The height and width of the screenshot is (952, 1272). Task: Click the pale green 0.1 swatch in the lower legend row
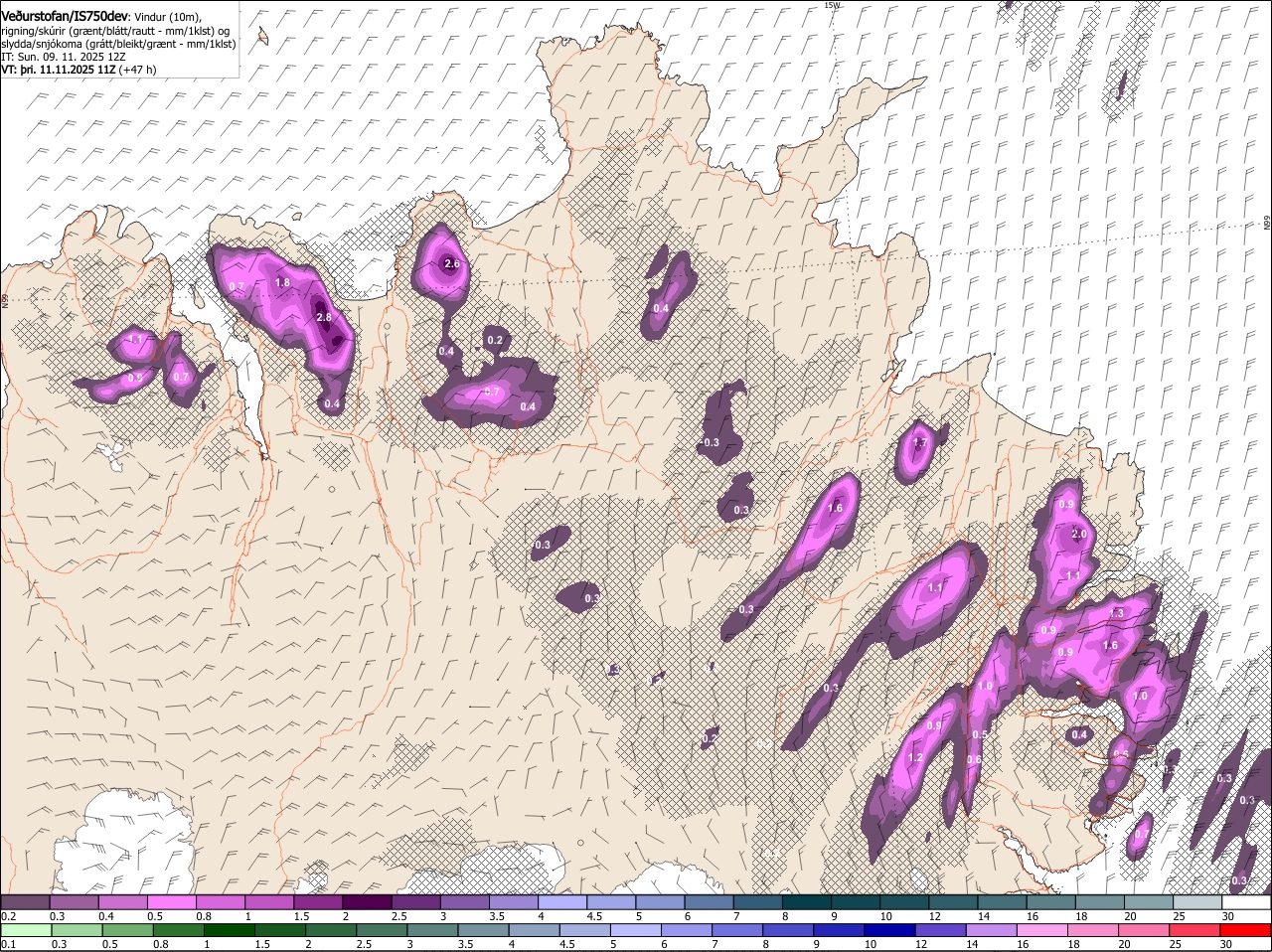(x=26, y=930)
